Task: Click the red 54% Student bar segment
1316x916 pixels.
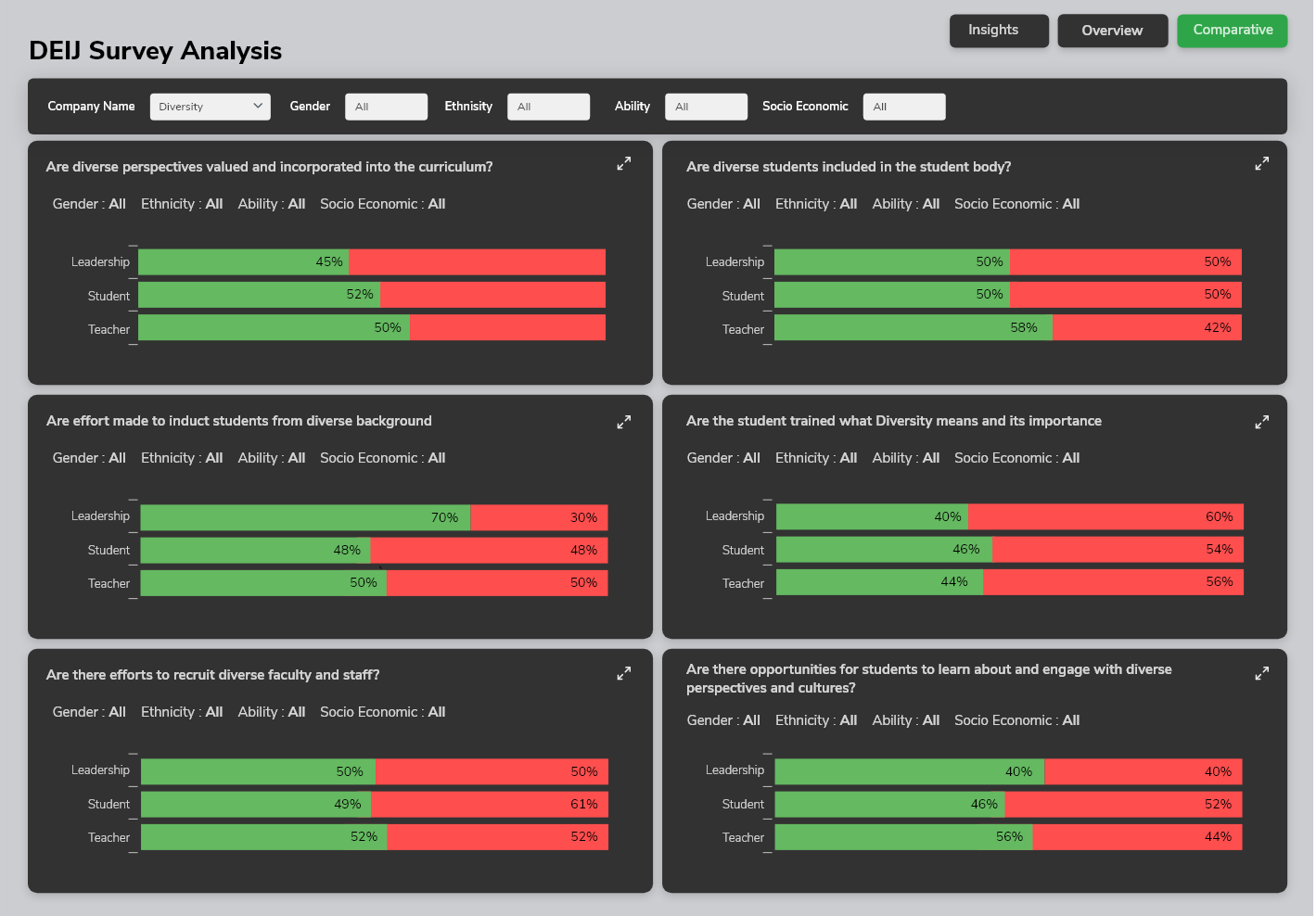Action: pos(1118,550)
